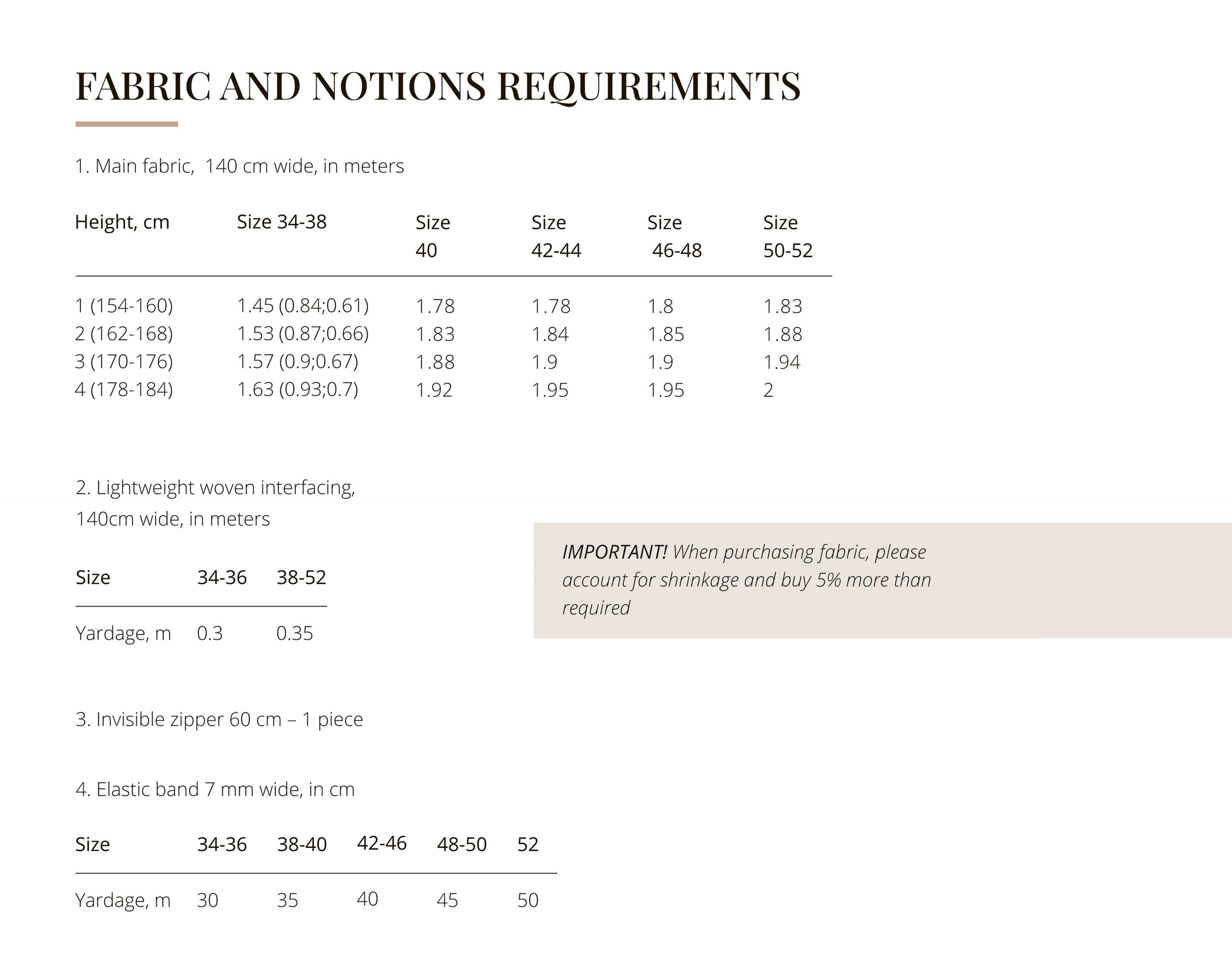Viewport: 1232px width, 975px height.
Task: Click the 1.92 value in the fabric table
Action: point(434,390)
